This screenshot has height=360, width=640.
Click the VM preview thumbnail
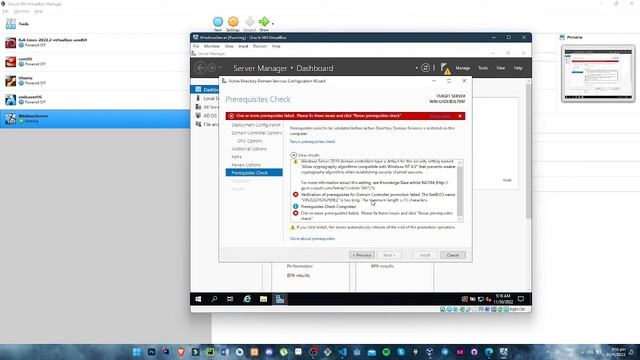click(598, 73)
